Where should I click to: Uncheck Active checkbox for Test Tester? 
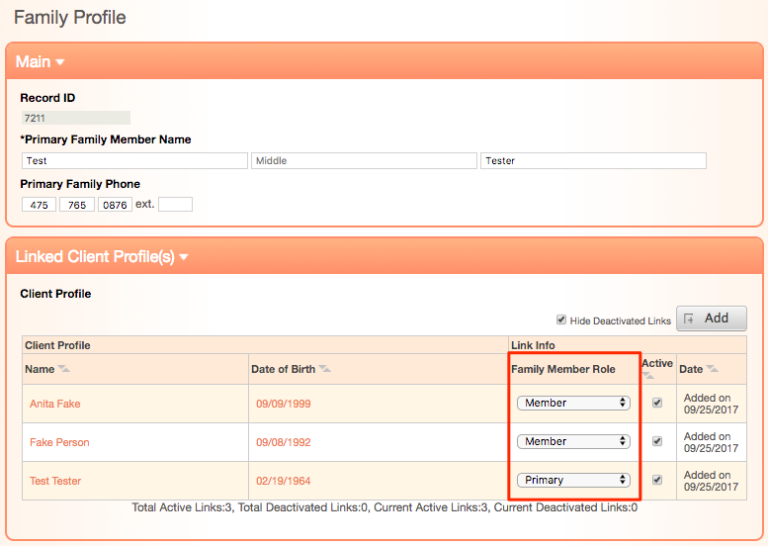pyautogui.click(x=657, y=480)
